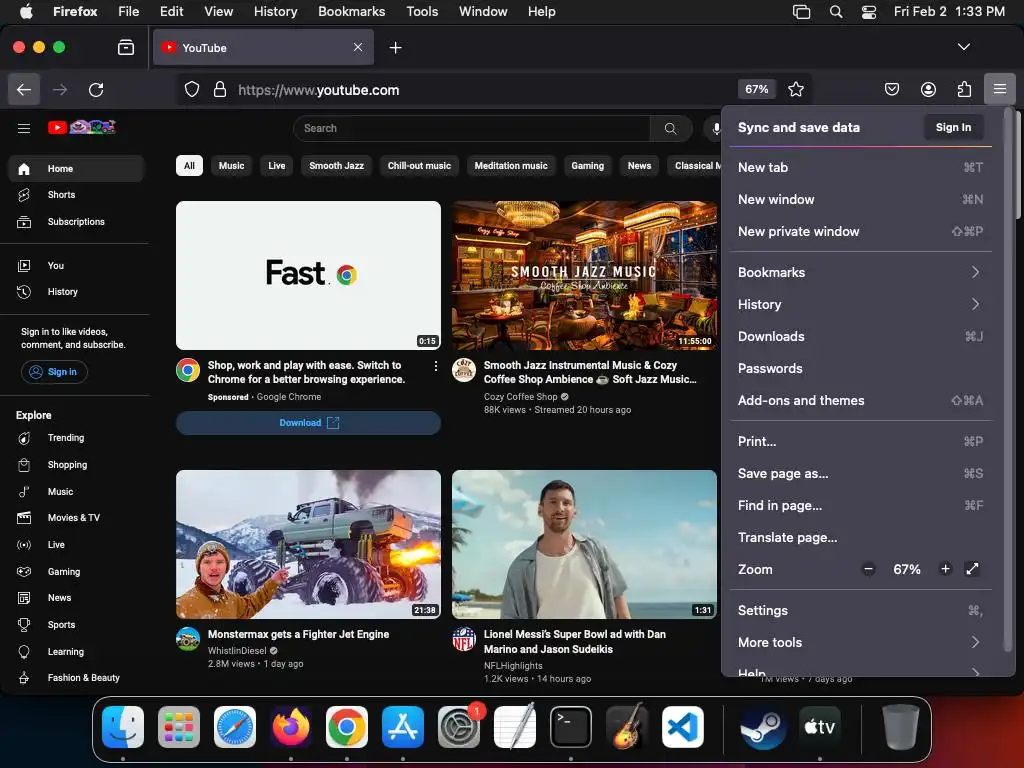The width and height of the screenshot is (1024, 768).
Task: Toggle the YouTube guide hamburger menu
Action: (24, 128)
